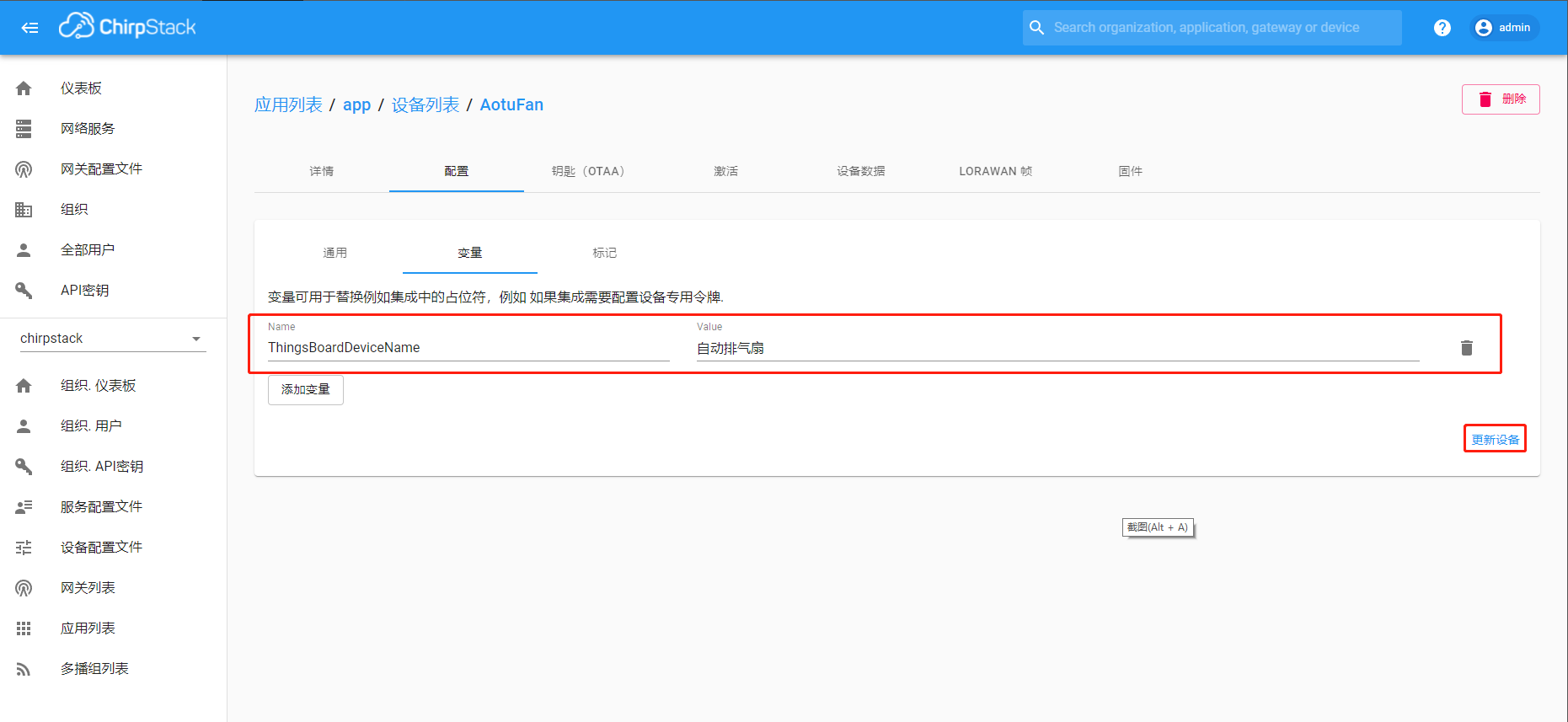The height and width of the screenshot is (722, 1568).
Task: Click the 网关列表 antenna icon
Action: point(24,588)
